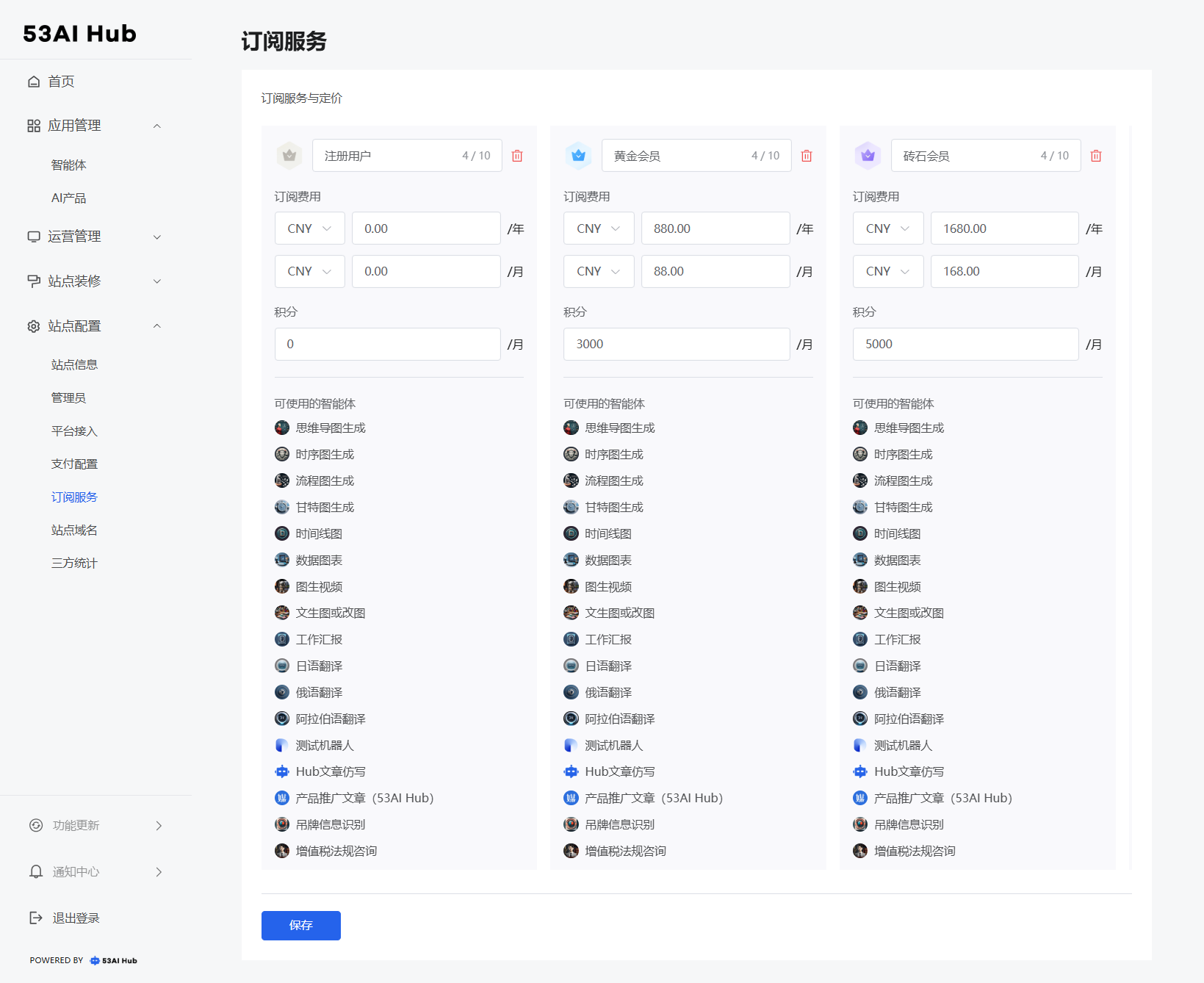
Task: Open yearly currency dropdown for 注册用户
Action: click(309, 228)
